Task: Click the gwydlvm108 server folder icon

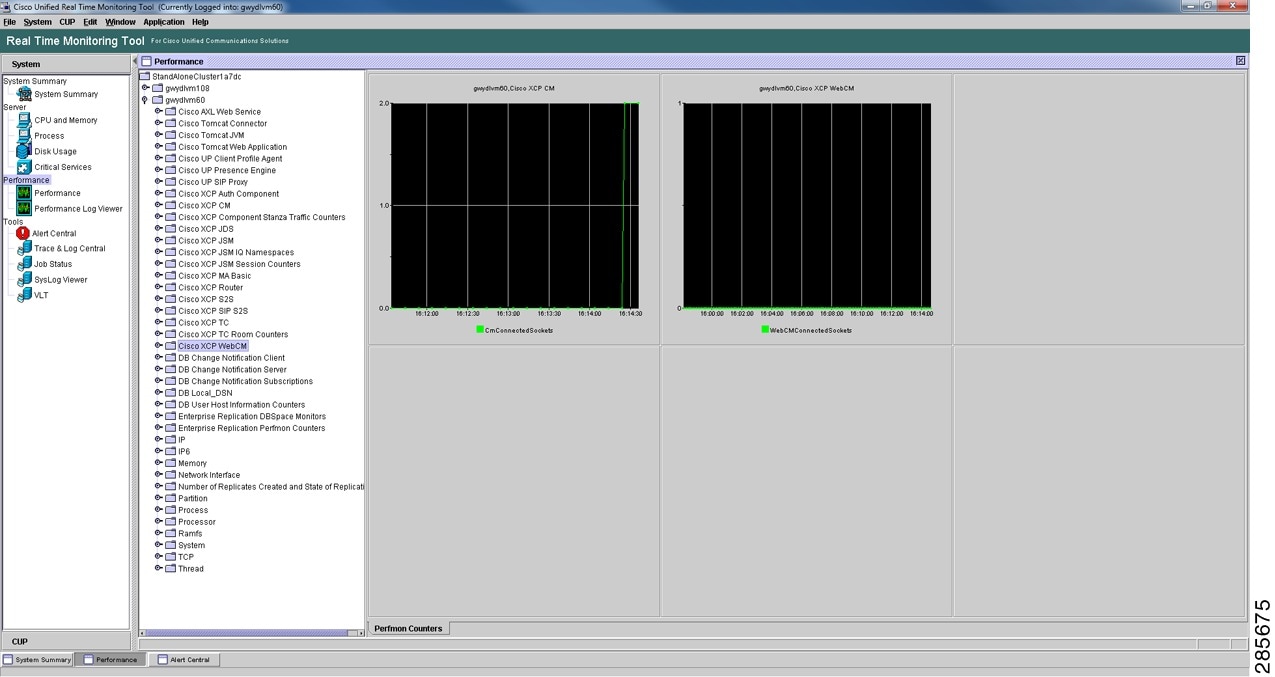Action: tap(157, 88)
